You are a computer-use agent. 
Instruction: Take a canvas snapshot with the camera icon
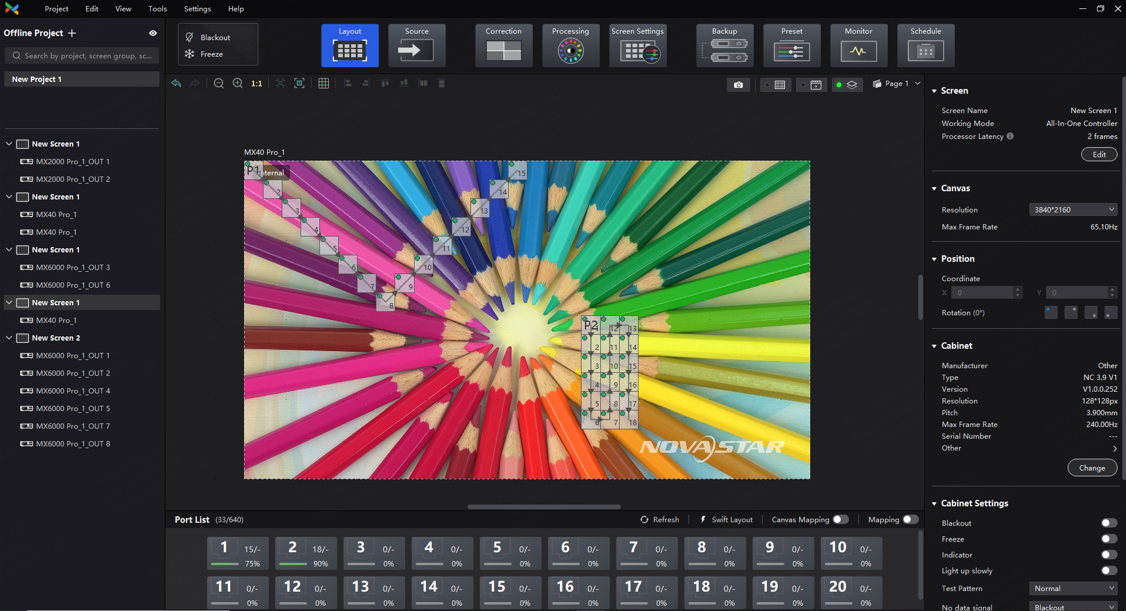coord(738,85)
